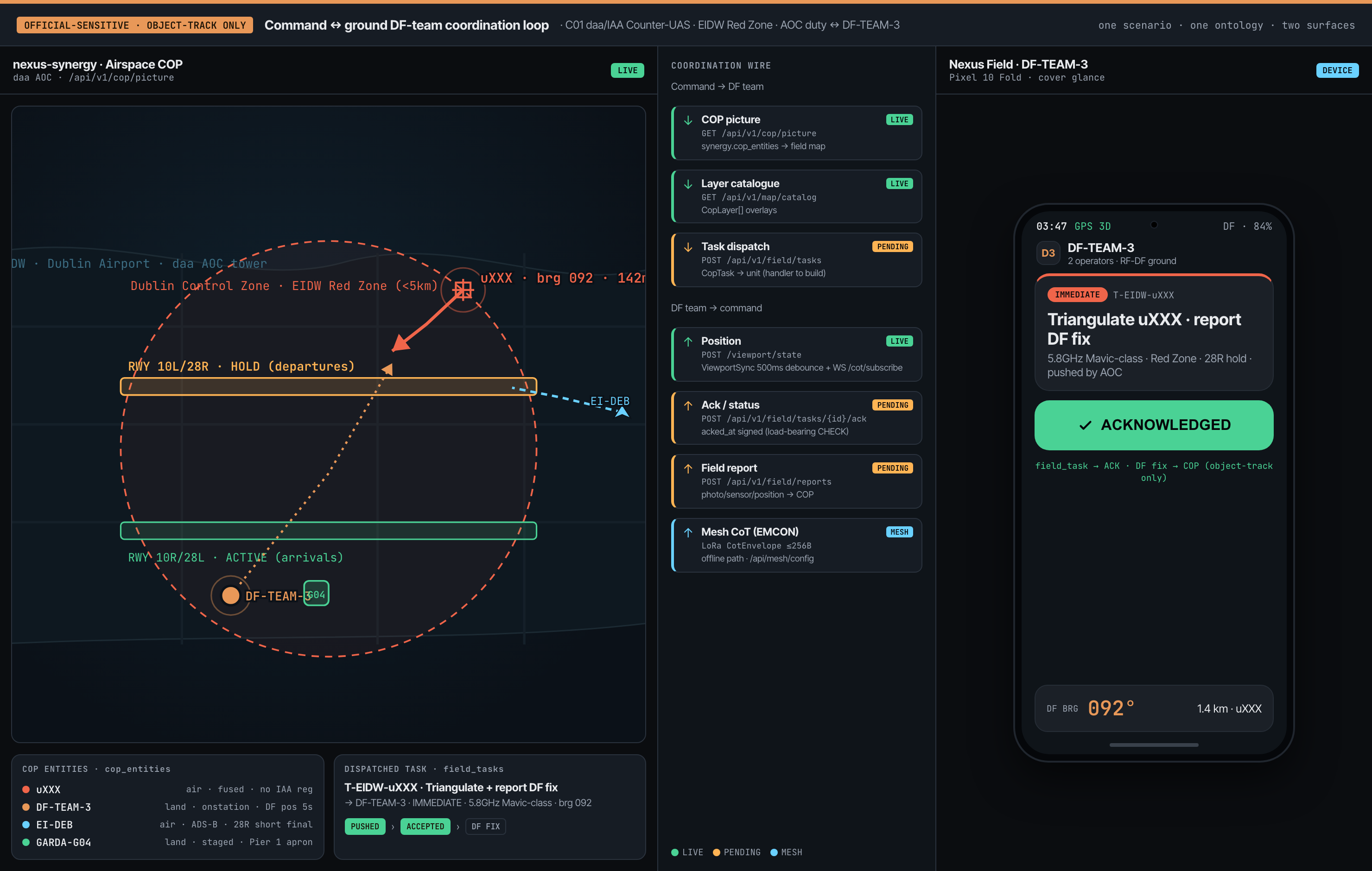Click the T-EIDW-uXXX dispatched task title

pyautogui.click(x=451, y=788)
